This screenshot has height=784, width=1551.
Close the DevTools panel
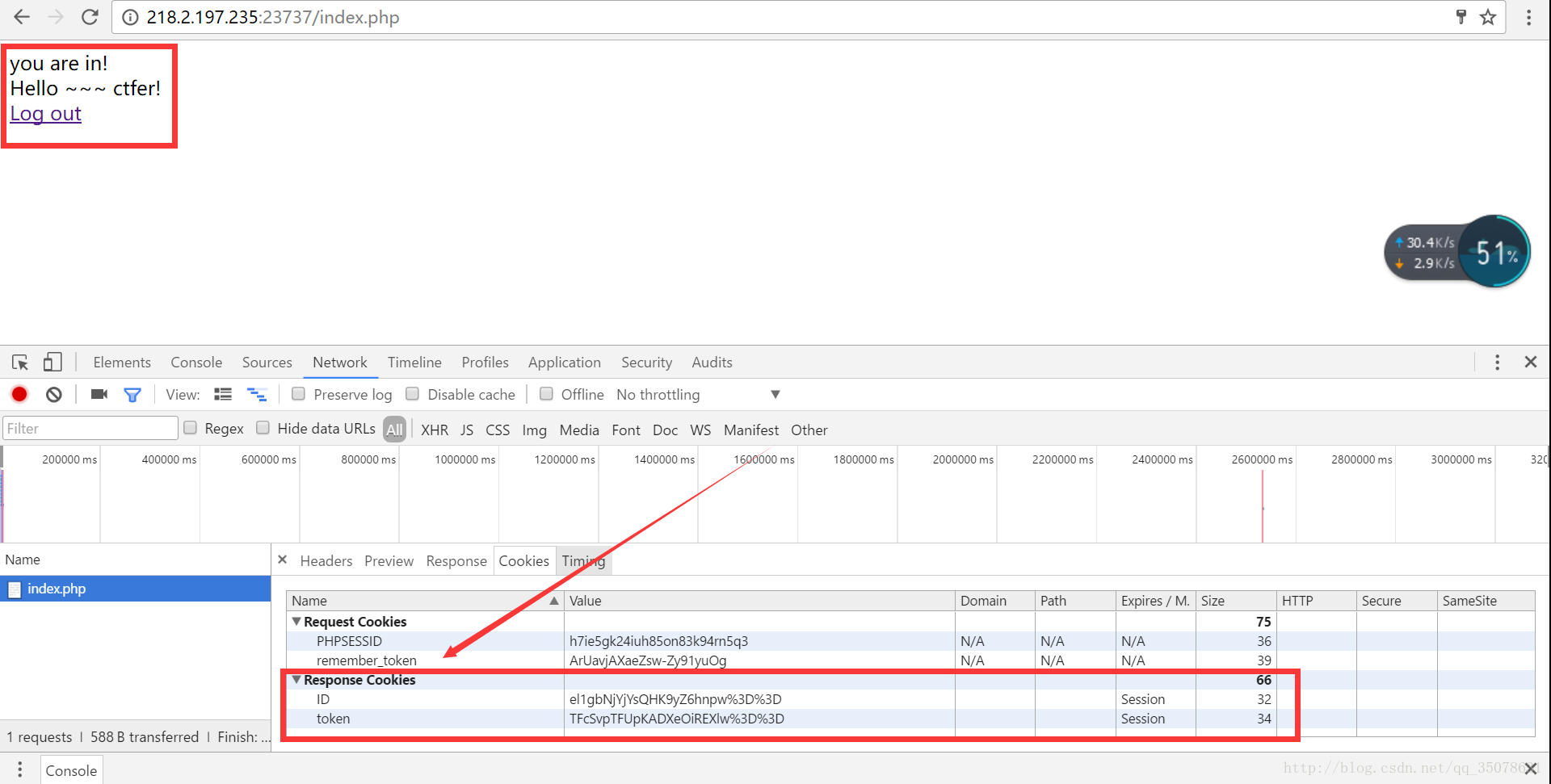click(1530, 362)
